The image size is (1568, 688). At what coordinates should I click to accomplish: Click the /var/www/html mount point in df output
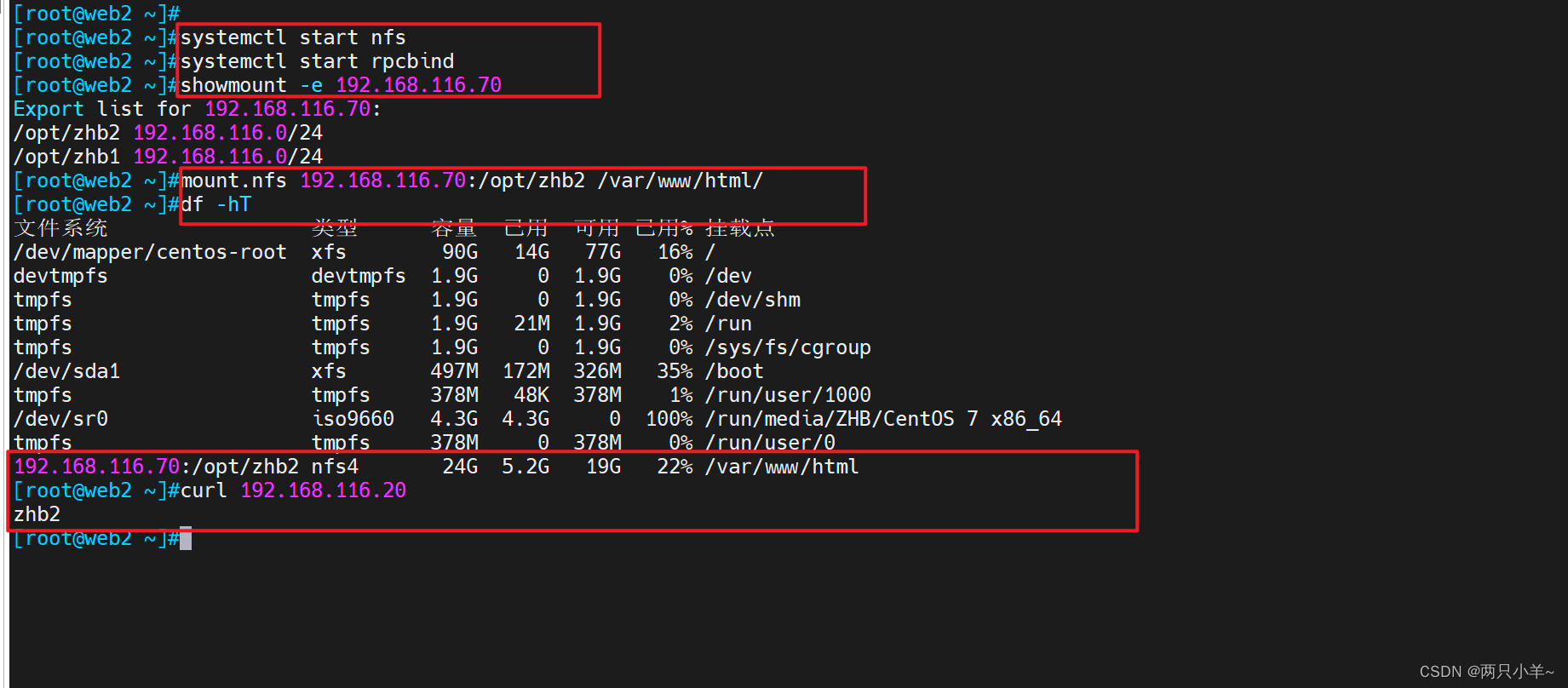(782, 467)
